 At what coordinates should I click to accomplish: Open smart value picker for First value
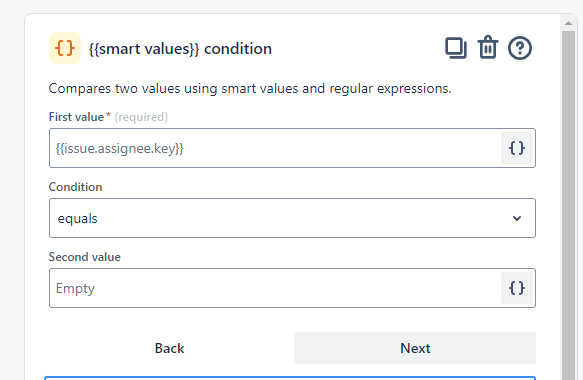(x=517, y=148)
